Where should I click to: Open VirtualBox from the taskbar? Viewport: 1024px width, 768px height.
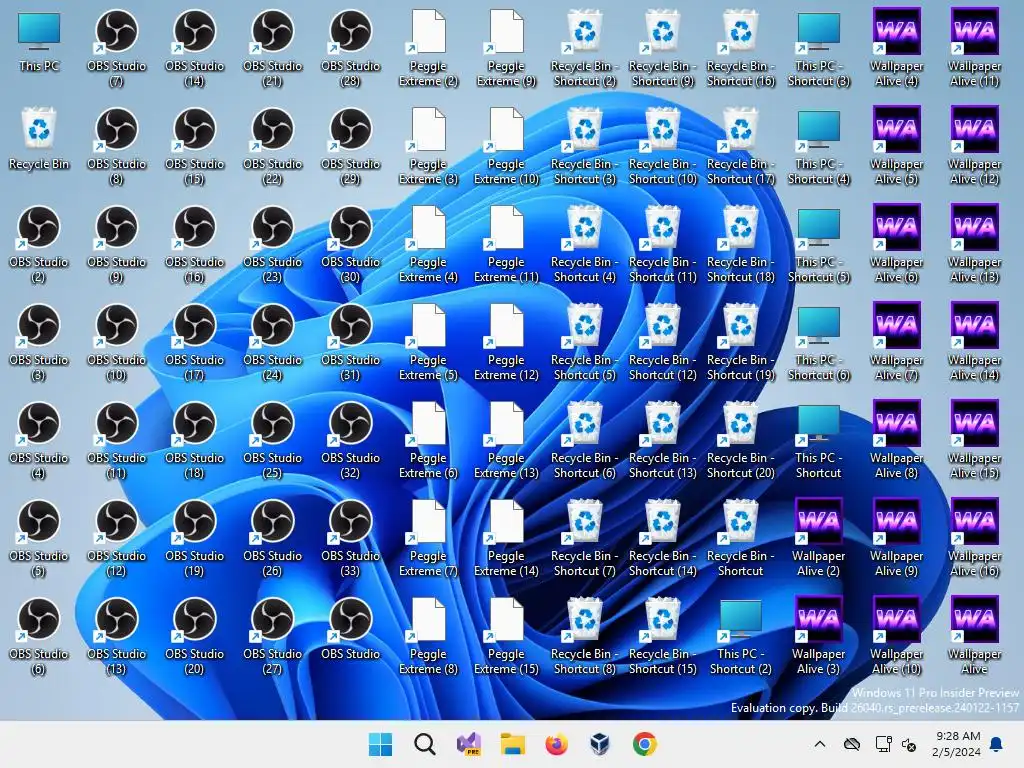(x=600, y=744)
